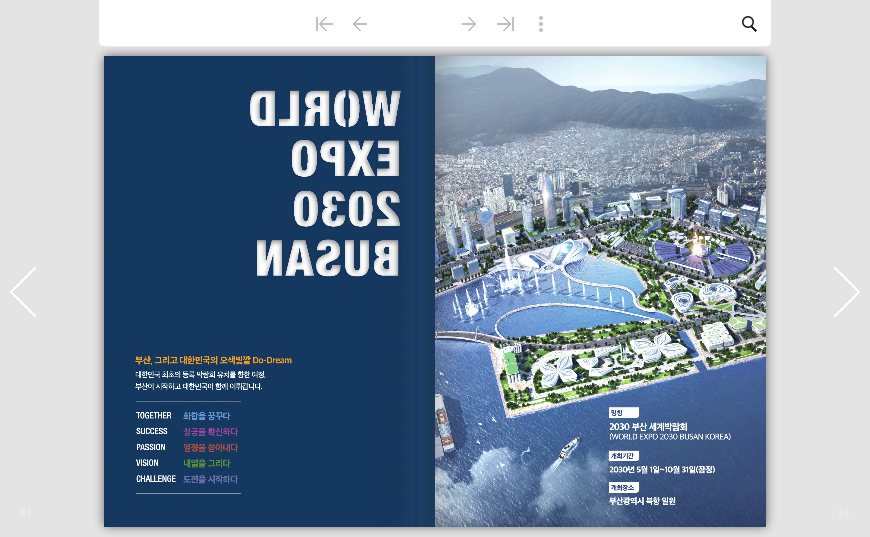This screenshot has width=870, height=537.
Task: Go to previous page arrow in toolbar
Action: 360,24
